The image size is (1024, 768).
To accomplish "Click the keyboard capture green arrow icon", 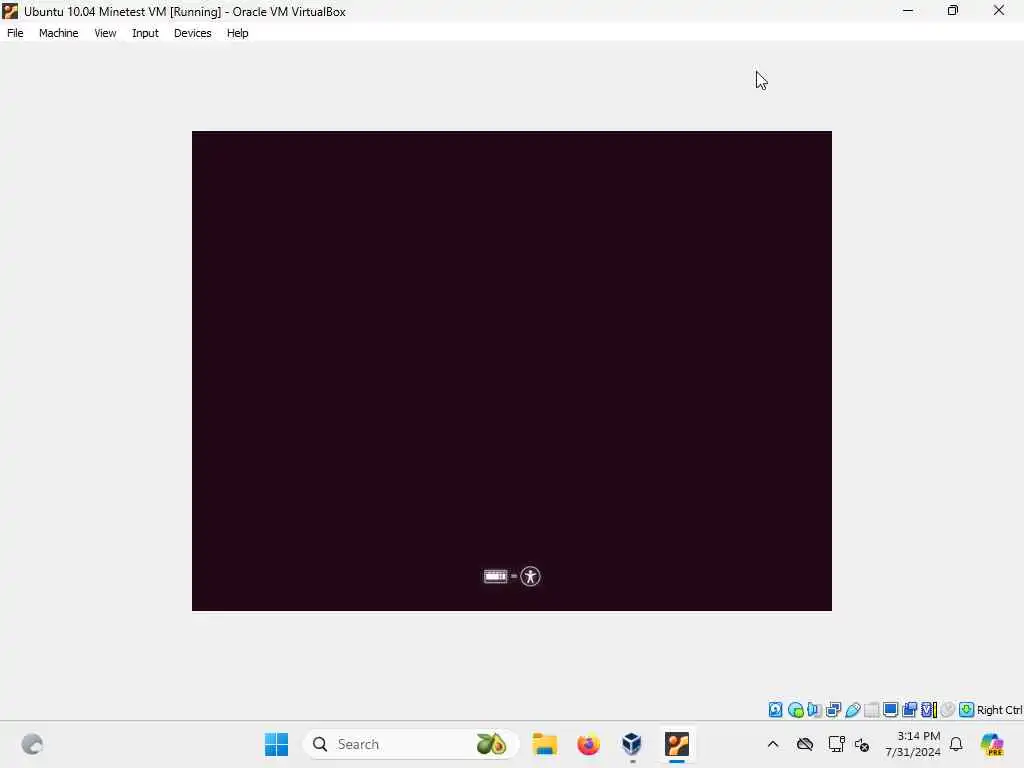I will [x=967, y=709].
